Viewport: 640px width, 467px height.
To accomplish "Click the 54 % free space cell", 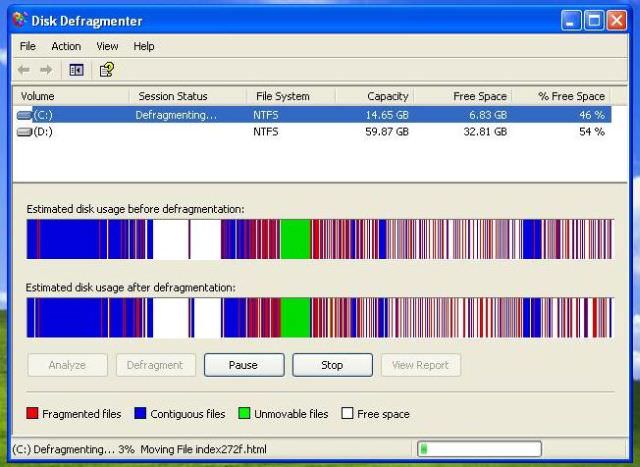I will (x=592, y=132).
